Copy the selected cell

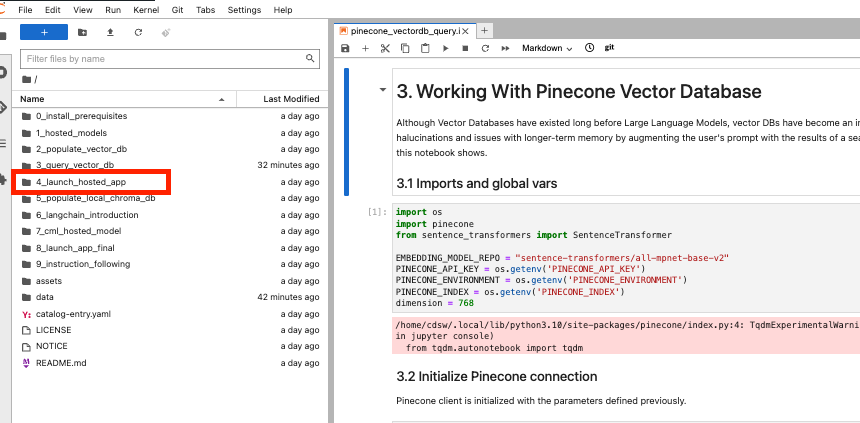(405, 48)
